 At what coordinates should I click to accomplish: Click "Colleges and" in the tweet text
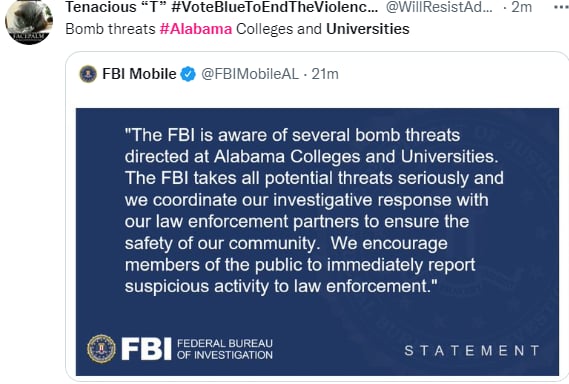pyautogui.click(x=279, y=29)
